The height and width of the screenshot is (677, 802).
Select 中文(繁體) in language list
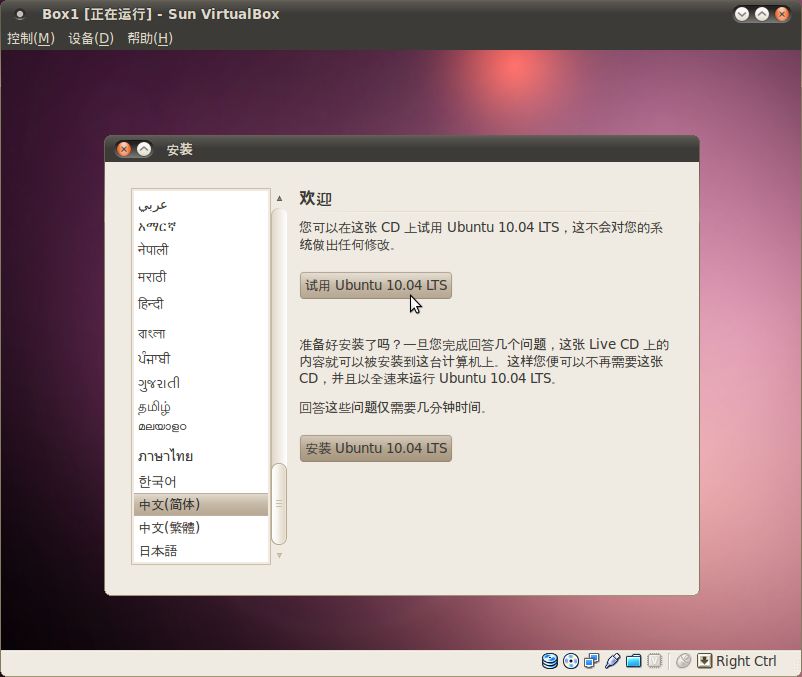tap(200, 528)
